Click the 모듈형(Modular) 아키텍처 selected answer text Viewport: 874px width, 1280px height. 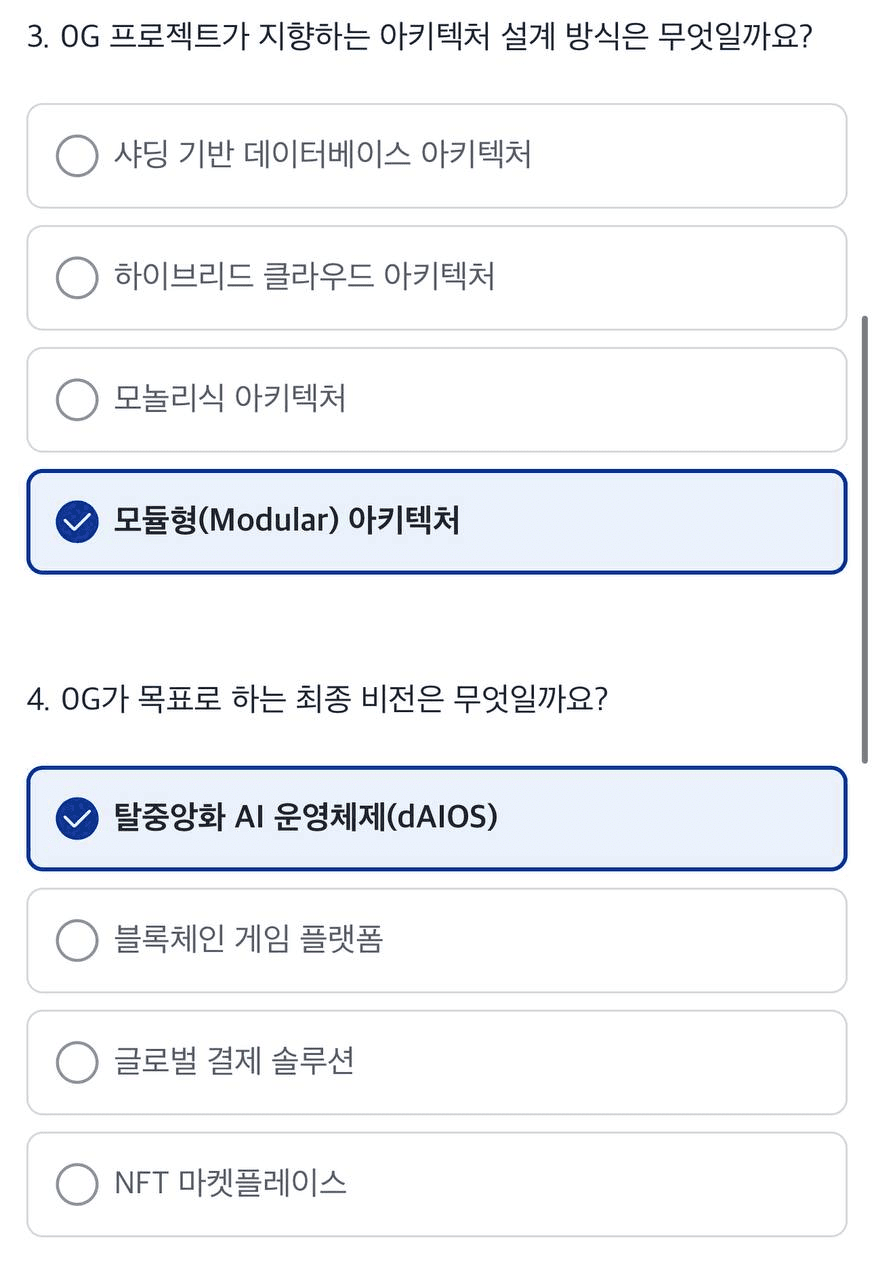pos(287,521)
